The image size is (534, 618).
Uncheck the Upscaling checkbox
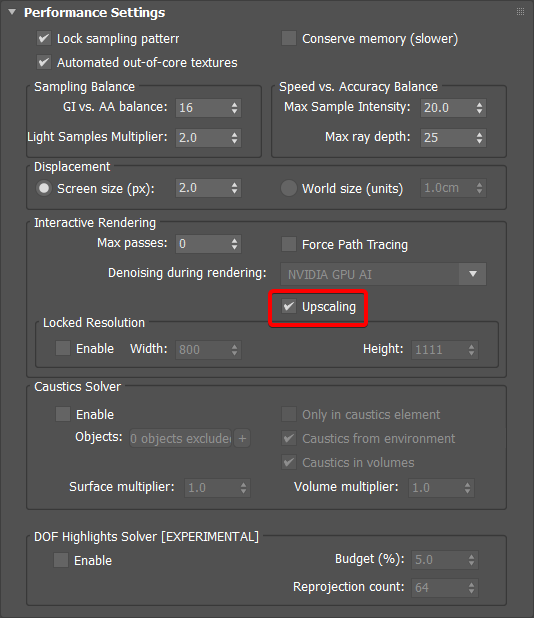click(289, 306)
